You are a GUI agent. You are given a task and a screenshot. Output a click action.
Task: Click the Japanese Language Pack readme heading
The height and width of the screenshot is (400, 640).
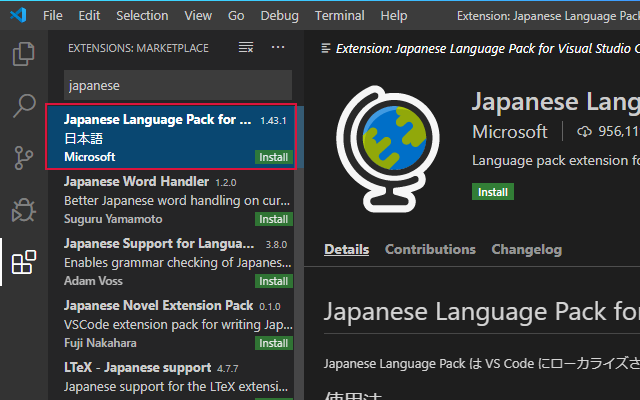482,312
